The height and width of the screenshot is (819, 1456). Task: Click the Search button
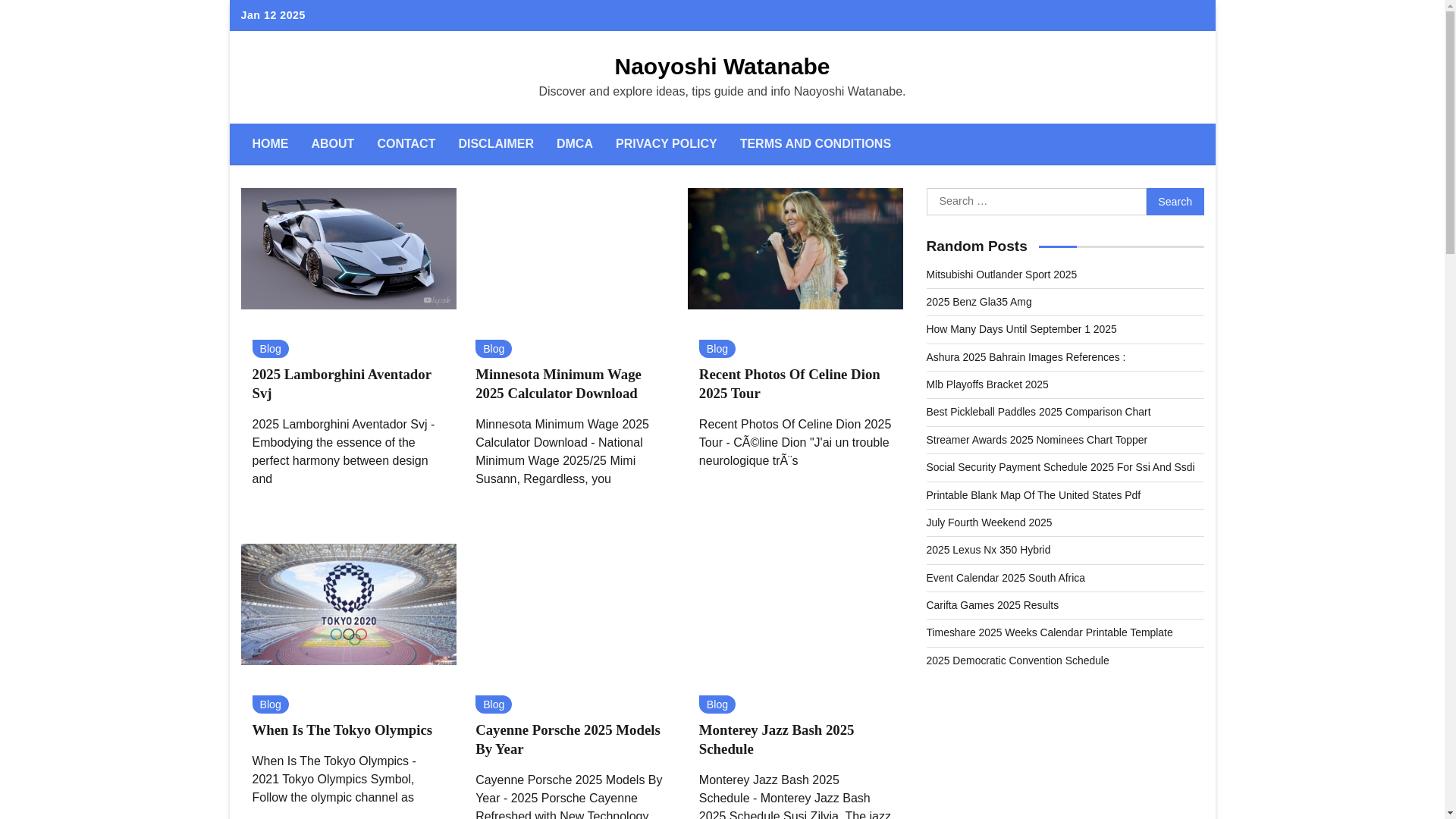(x=1175, y=202)
